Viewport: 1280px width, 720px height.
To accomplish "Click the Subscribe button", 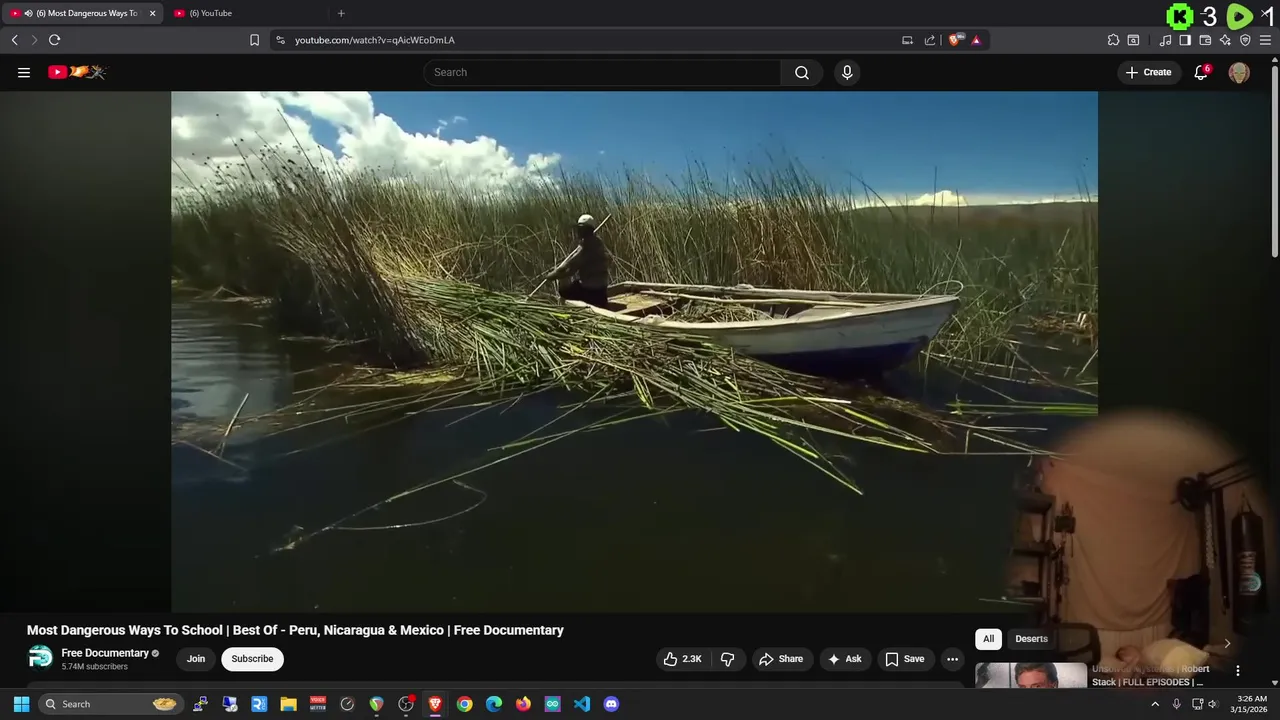I will (252, 659).
